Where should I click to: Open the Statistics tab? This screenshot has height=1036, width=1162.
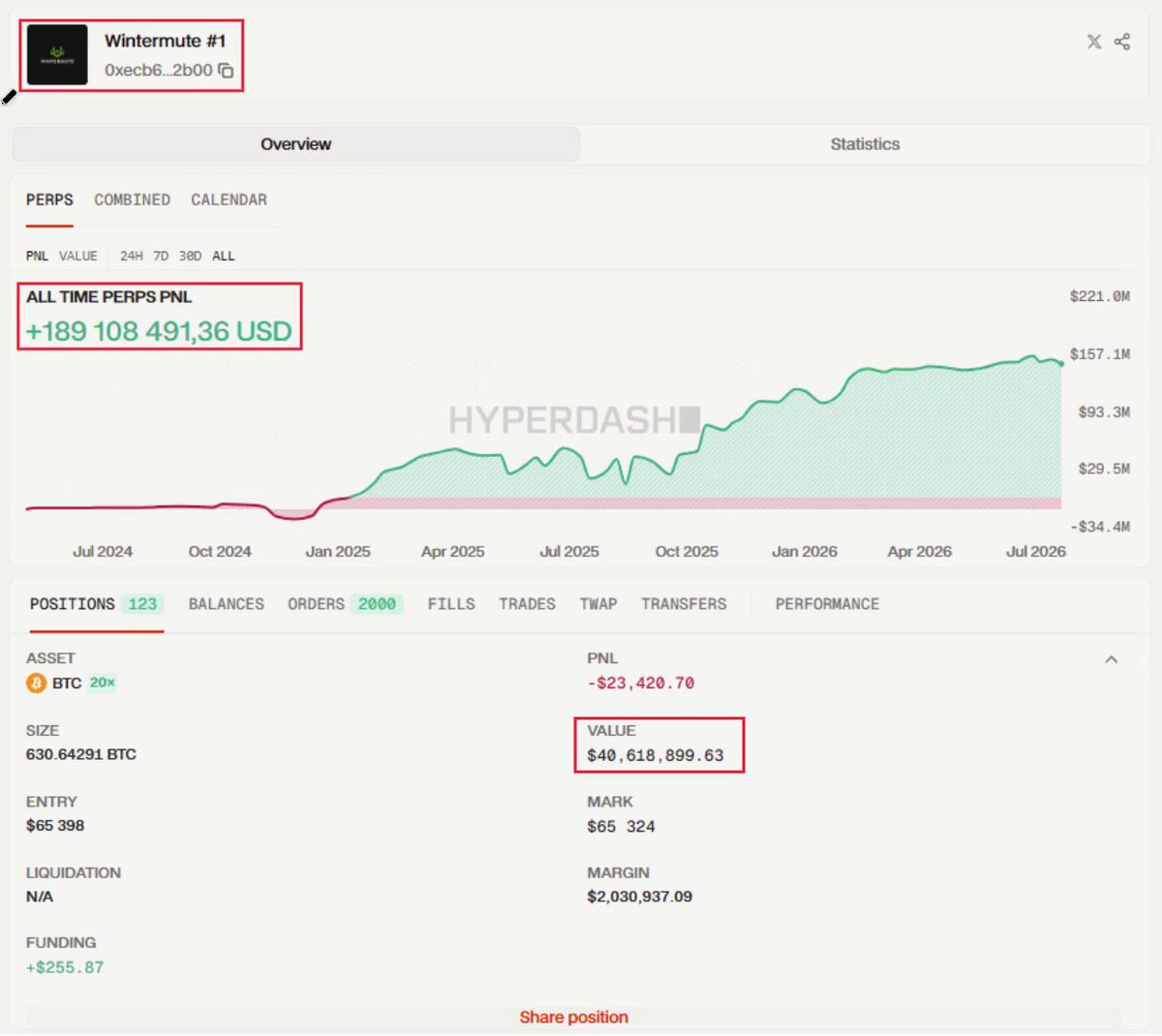865,144
